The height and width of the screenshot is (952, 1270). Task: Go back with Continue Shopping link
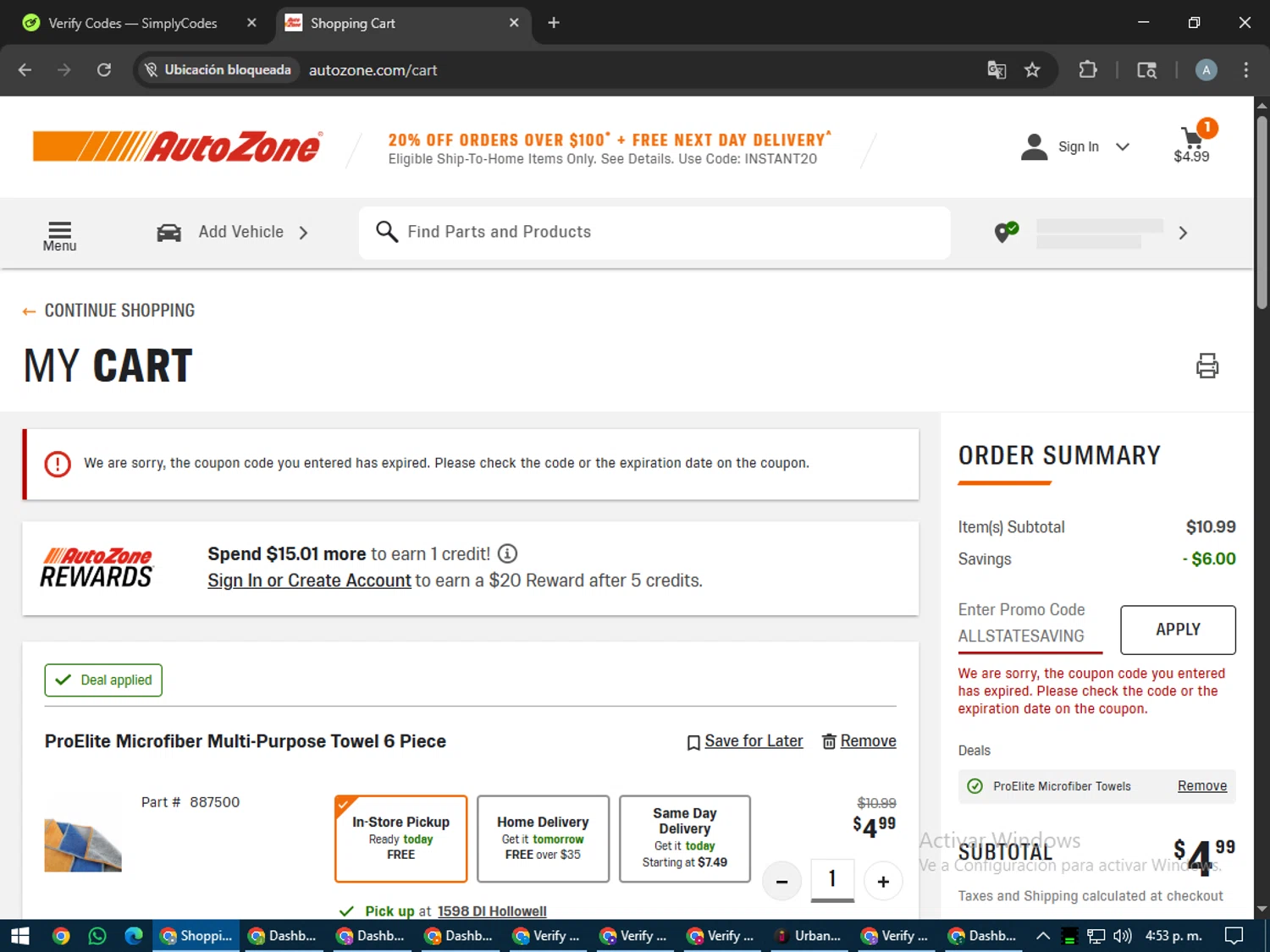tap(108, 311)
